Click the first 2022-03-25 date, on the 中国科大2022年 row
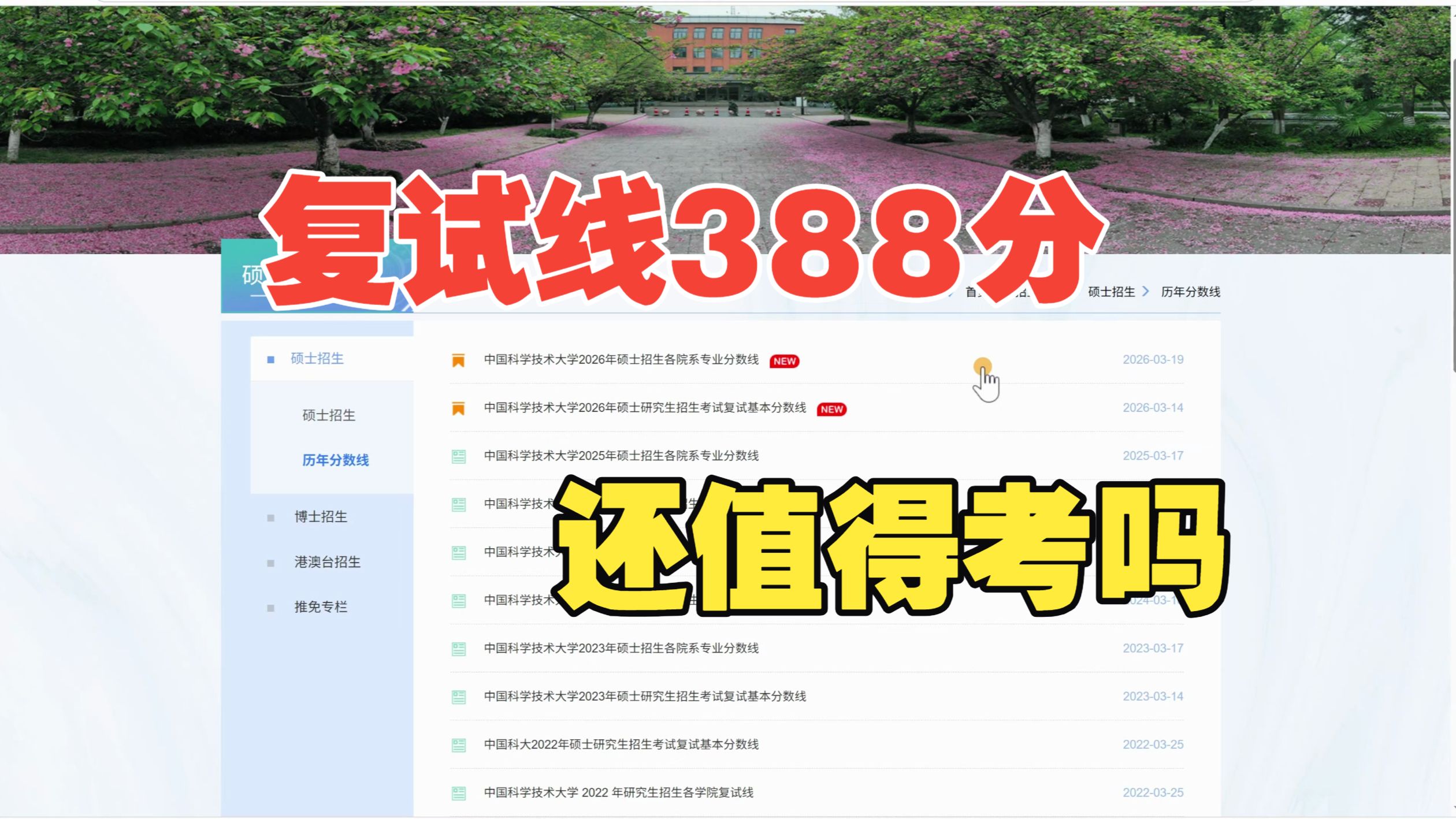The height and width of the screenshot is (819, 1456). [1153, 744]
